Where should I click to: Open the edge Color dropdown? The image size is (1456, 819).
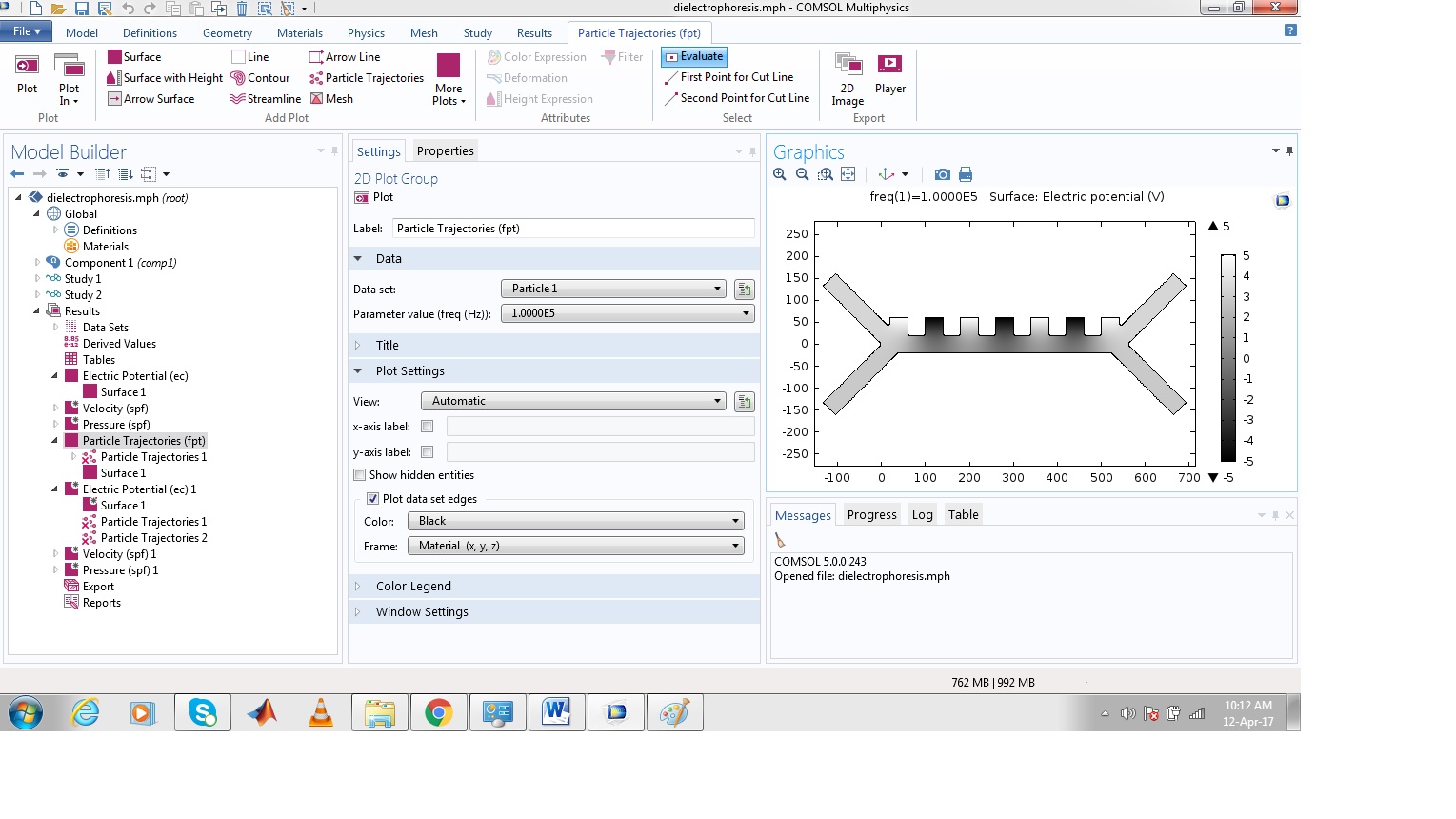point(575,521)
